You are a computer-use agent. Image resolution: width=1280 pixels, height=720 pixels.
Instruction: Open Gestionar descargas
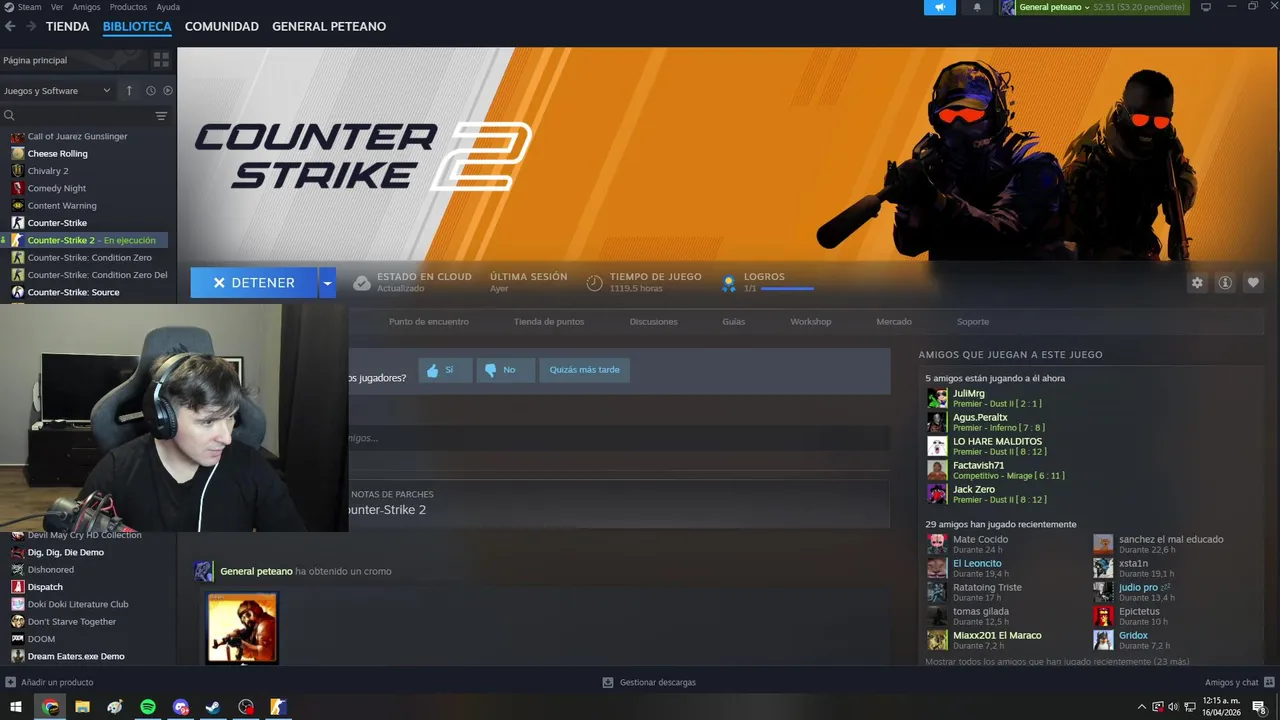pyautogui.click(x=649, y=683)
